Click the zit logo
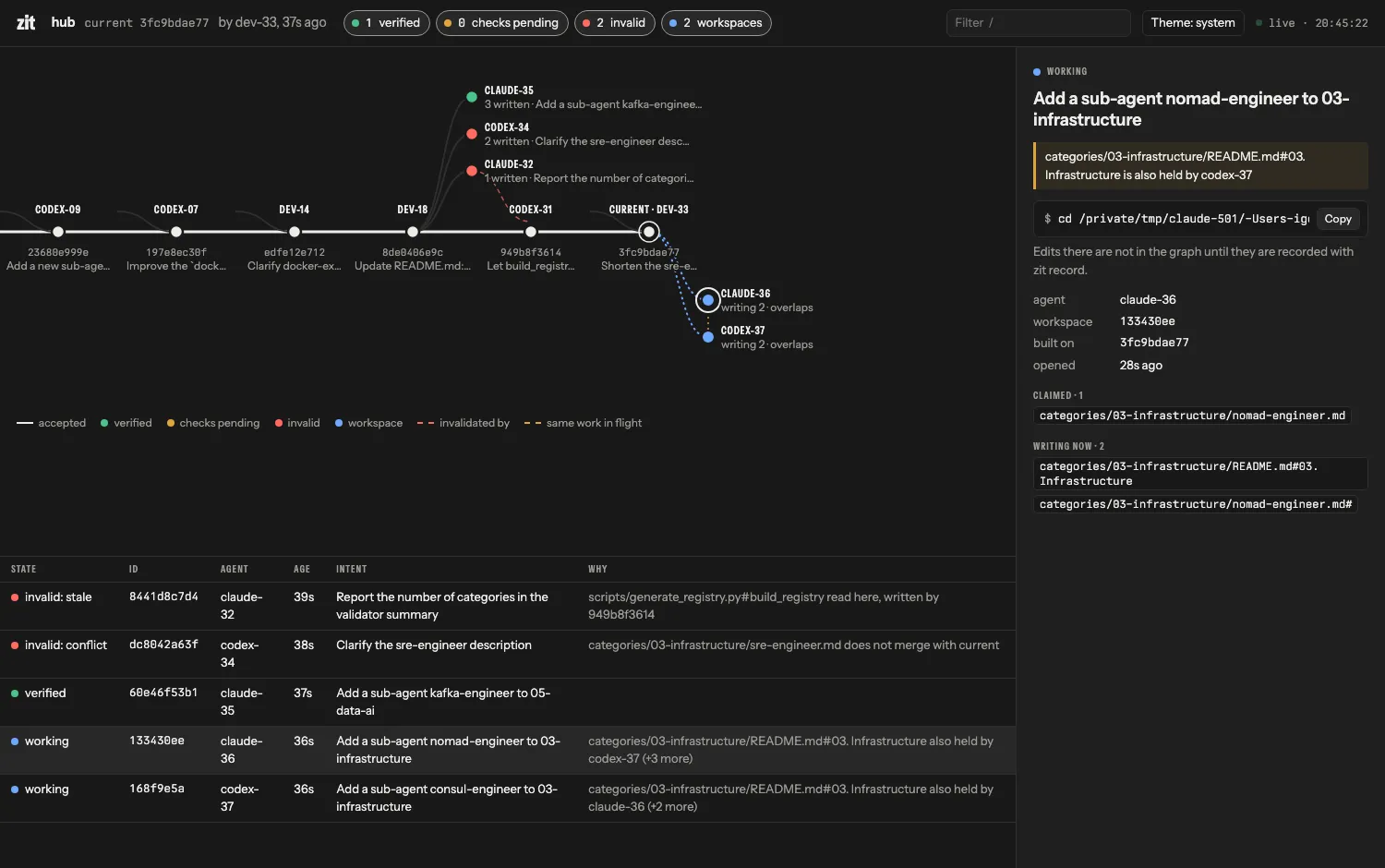 [x=26, y=23]
